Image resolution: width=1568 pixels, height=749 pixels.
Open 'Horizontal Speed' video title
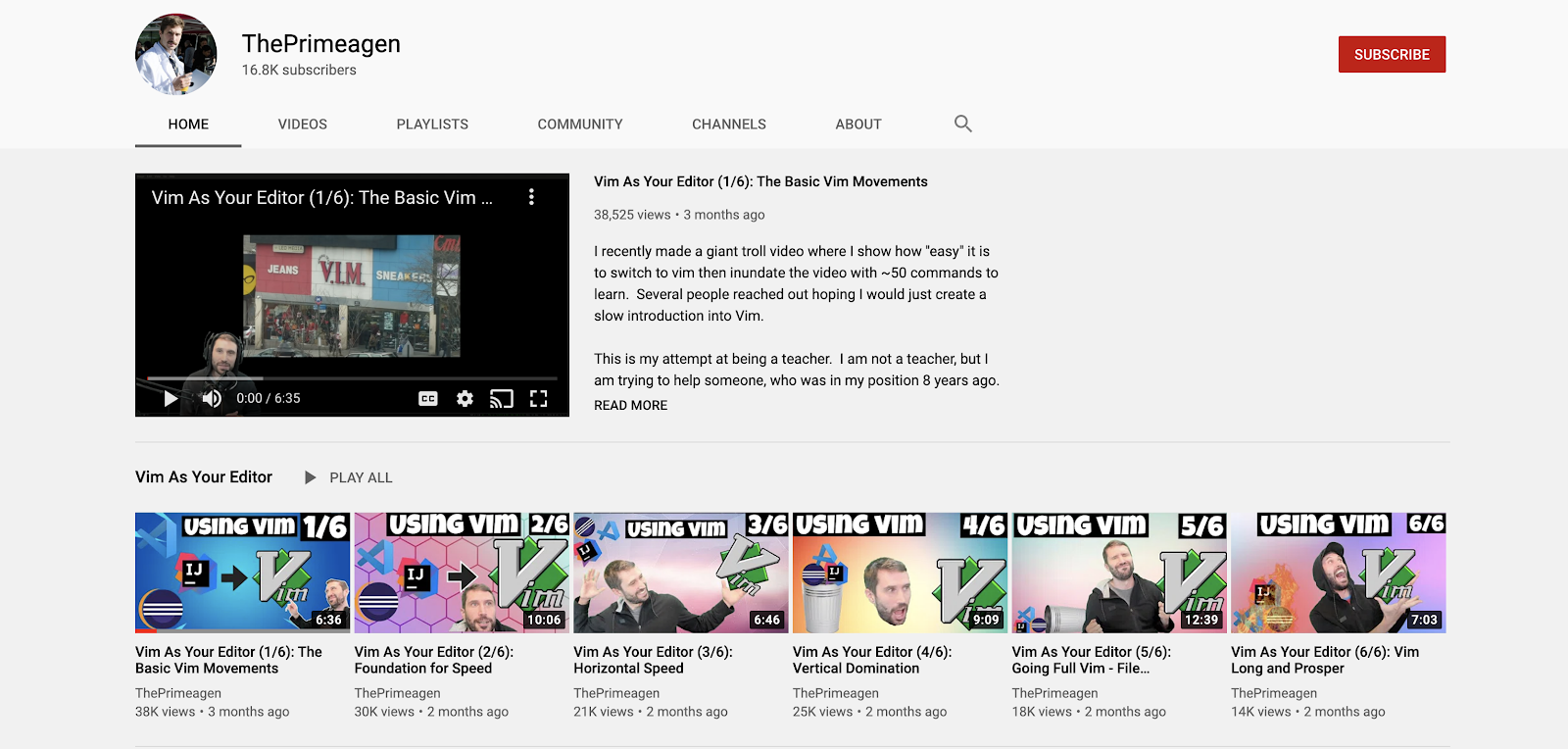pos(653,660)
